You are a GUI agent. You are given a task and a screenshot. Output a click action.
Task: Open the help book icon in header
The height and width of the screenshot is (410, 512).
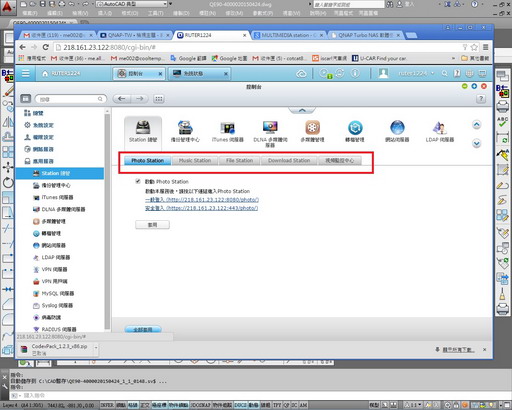point(457,73)
